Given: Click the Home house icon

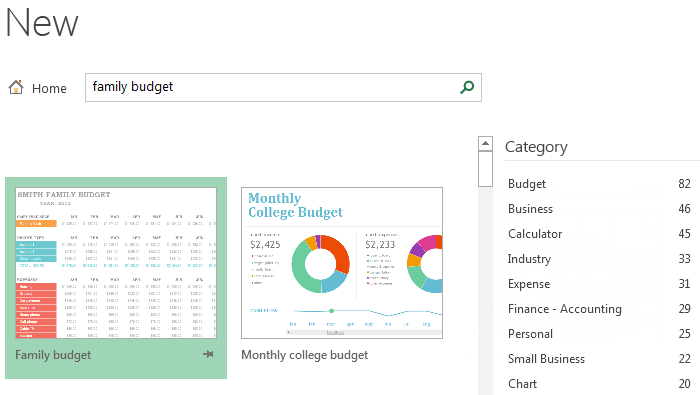Looking at the screenshot, I should pyautogui.click(x=16, y=87).
